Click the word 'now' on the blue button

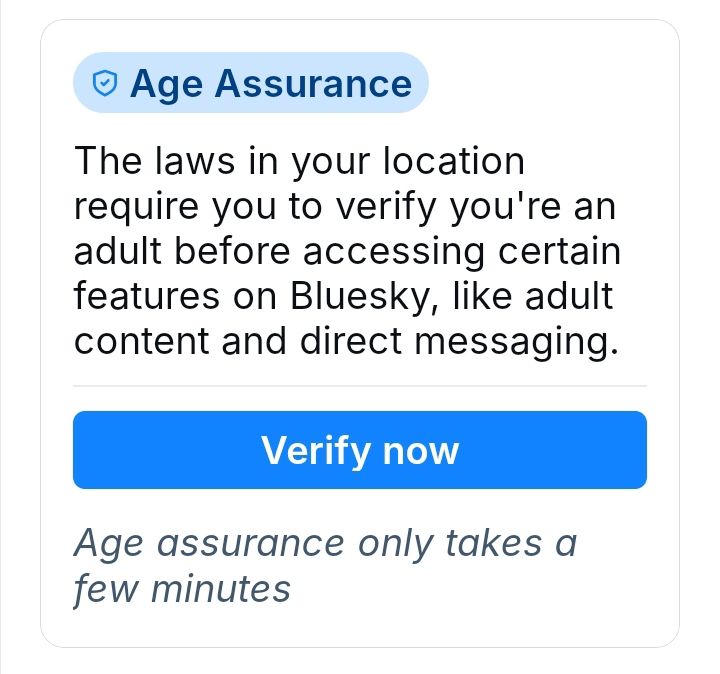click(x=419, y=450)
